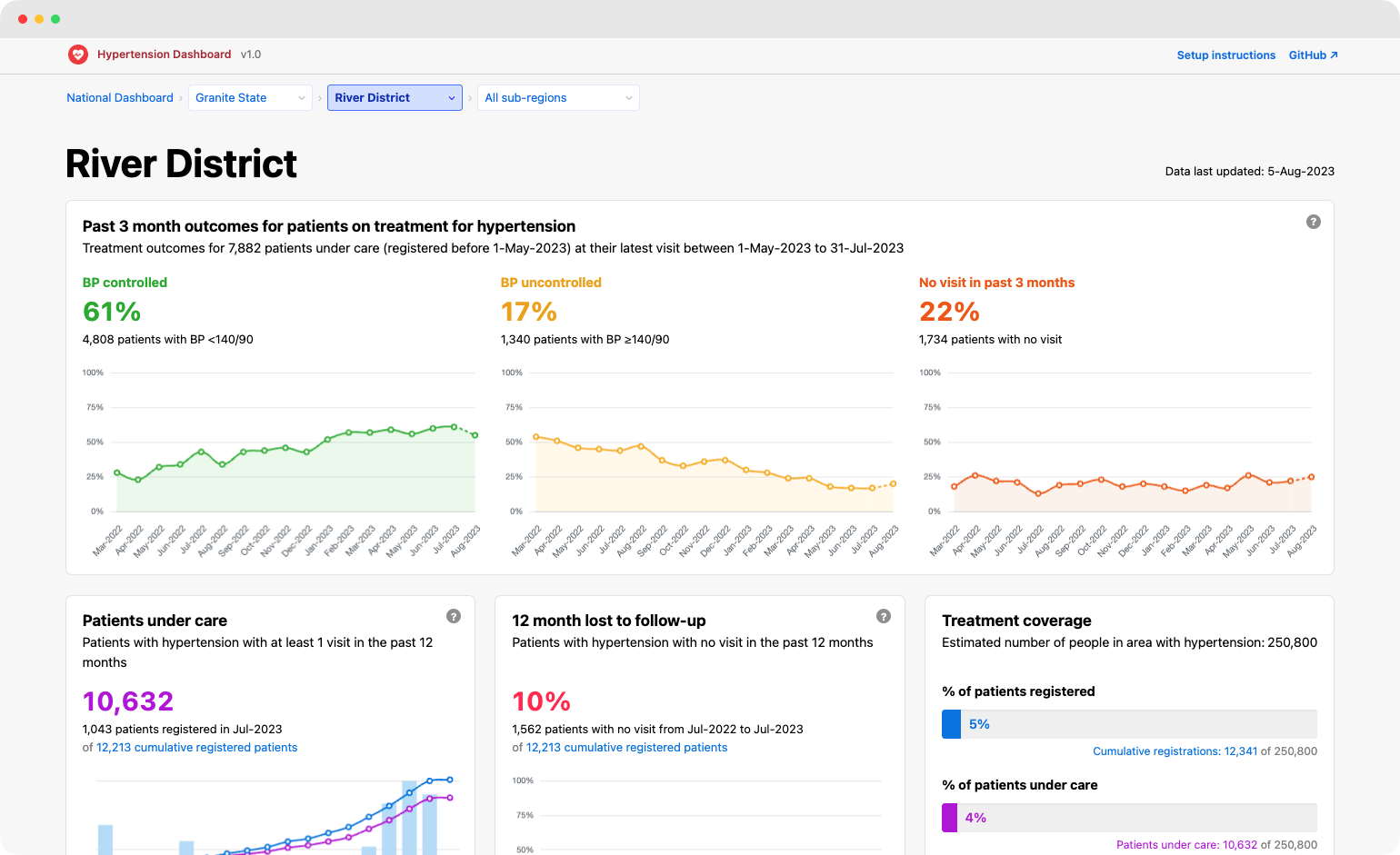Click the 12 month lost to follow-up heading

609,621
